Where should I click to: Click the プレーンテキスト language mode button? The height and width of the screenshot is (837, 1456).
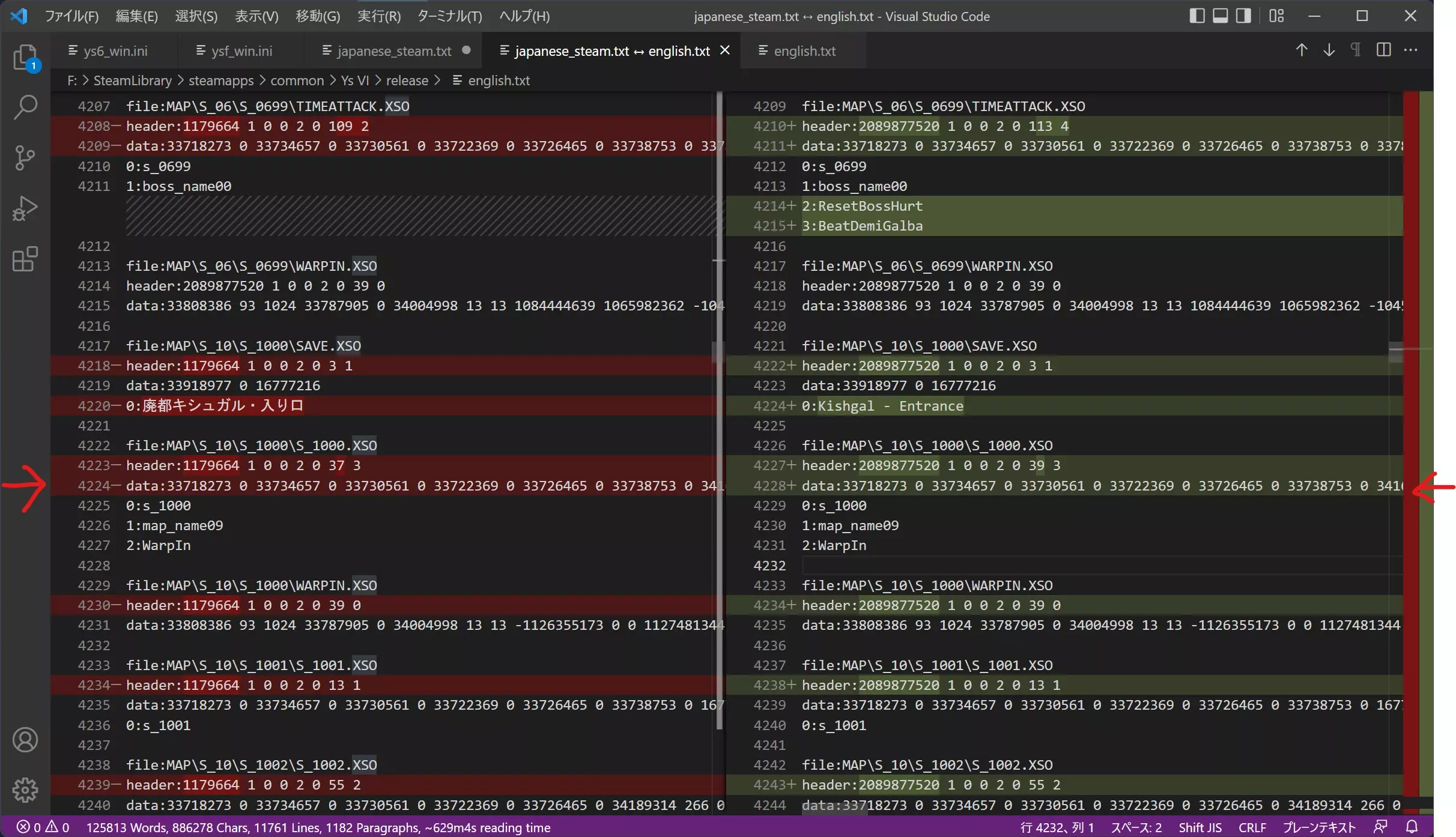[x=1319, y=827]
